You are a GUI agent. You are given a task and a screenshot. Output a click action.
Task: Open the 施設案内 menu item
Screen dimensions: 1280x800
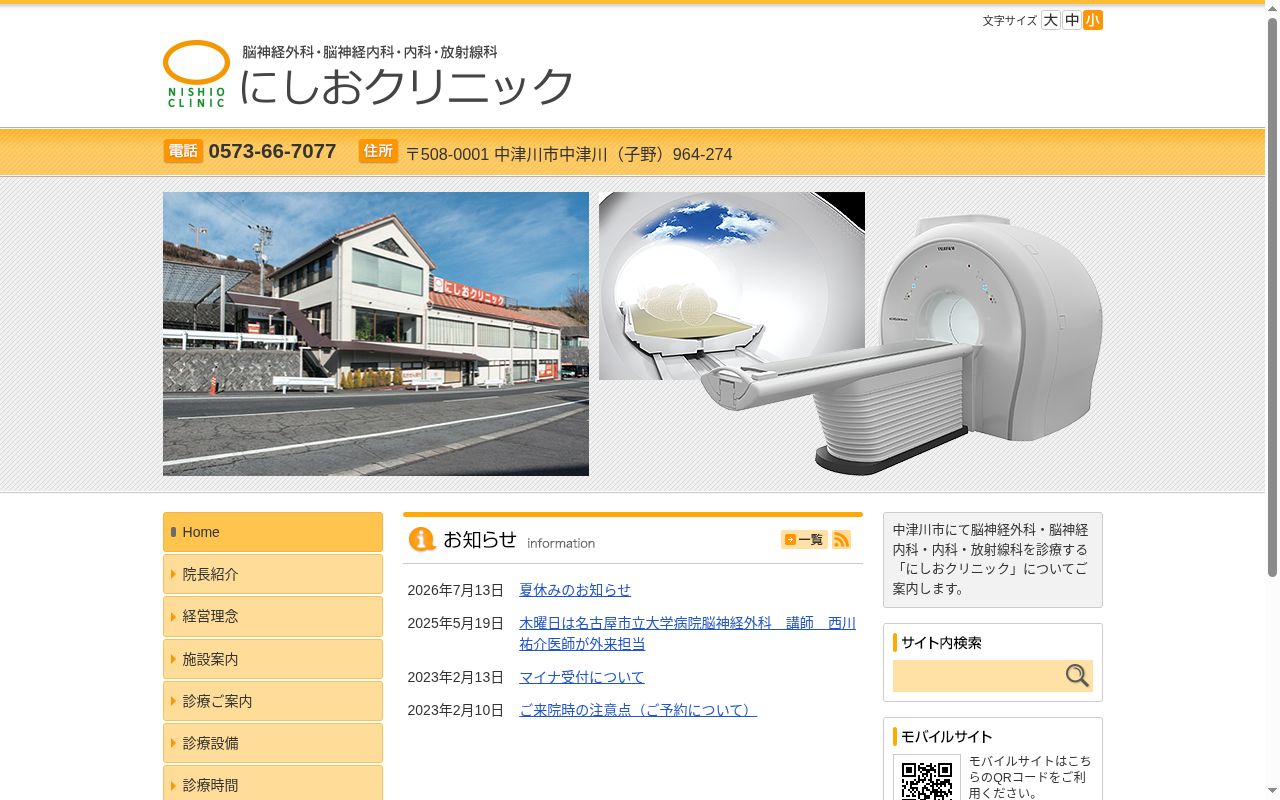click(273, 659)
